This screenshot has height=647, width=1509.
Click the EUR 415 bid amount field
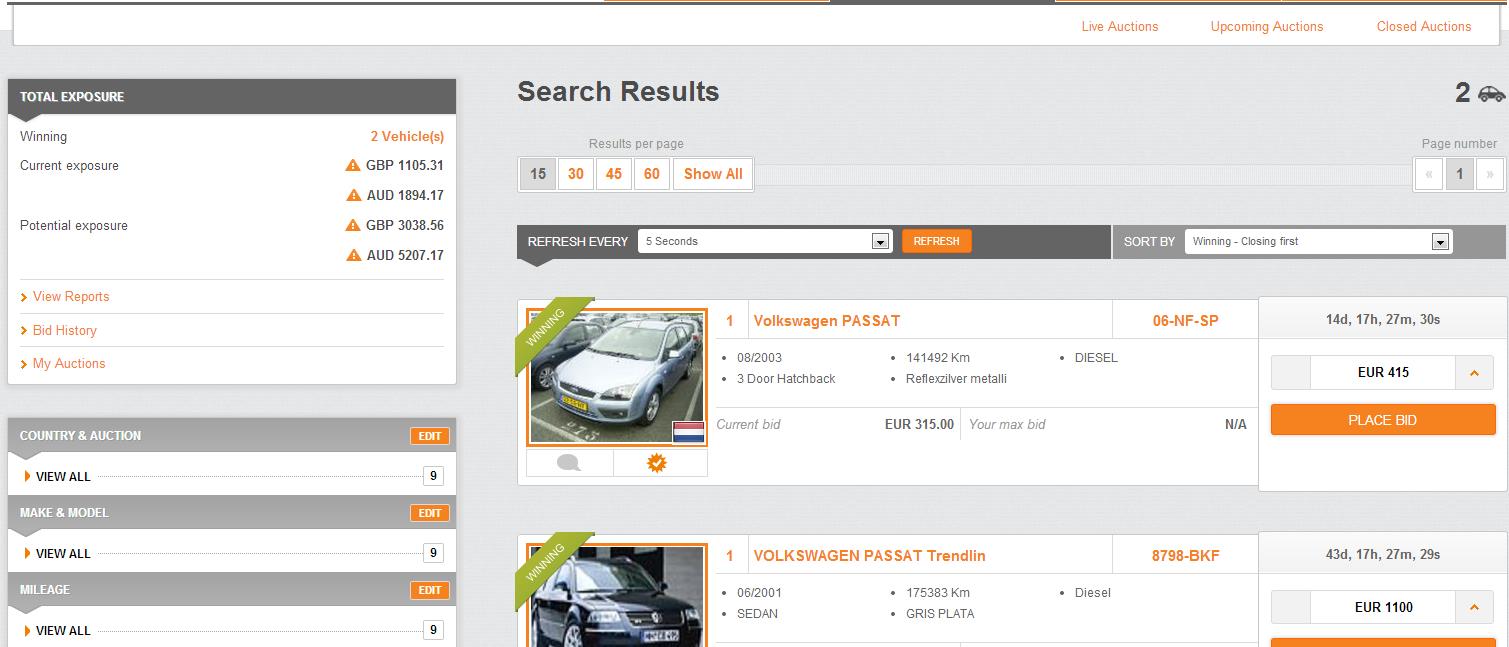[1383, 373]
